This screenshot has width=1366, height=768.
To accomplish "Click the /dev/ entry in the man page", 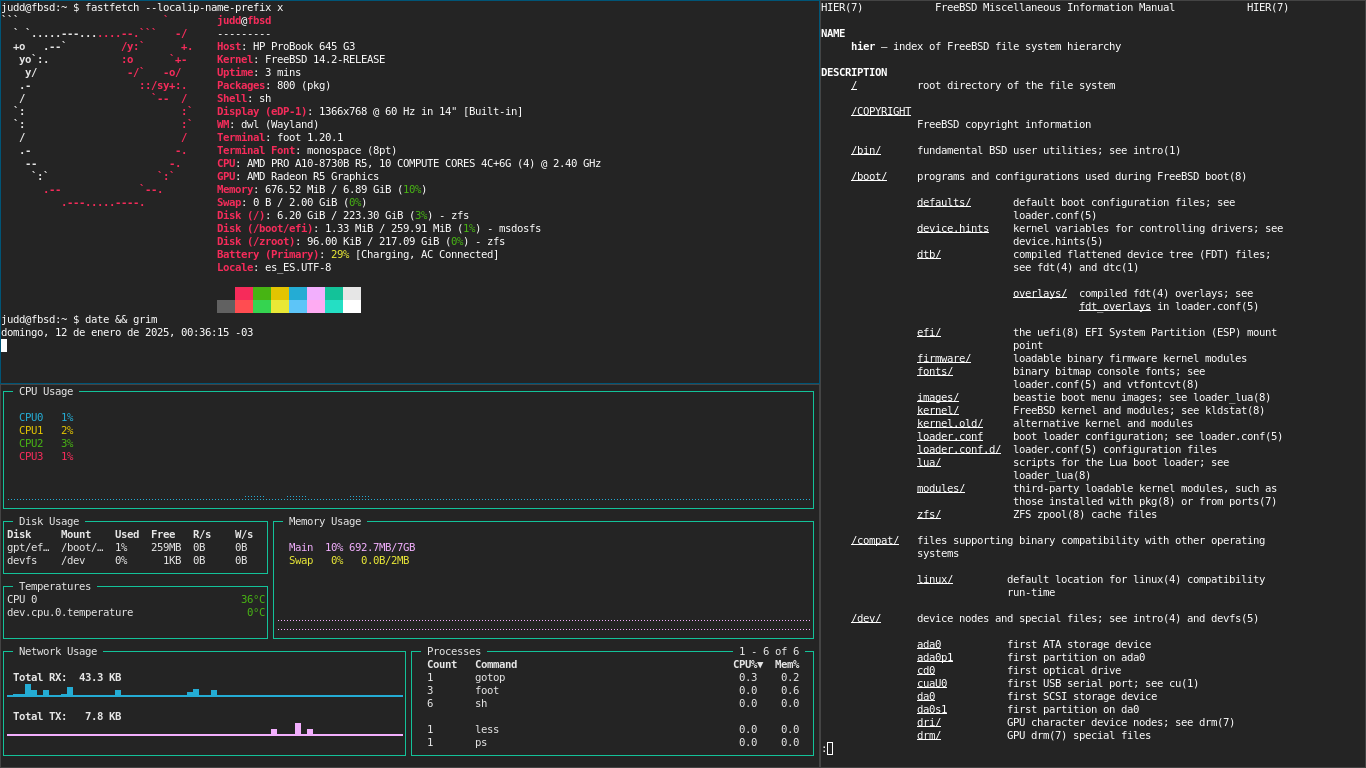I will pos(866,618).
